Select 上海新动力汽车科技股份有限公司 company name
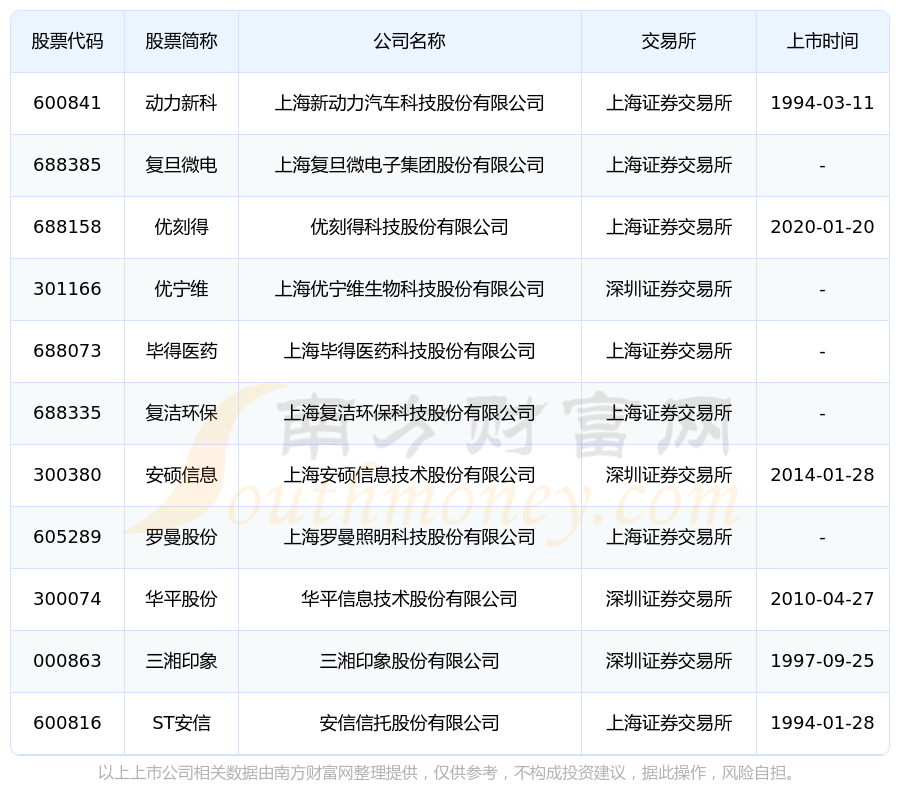This screenshot has height=800, width=900. click(x=409, y=103)
